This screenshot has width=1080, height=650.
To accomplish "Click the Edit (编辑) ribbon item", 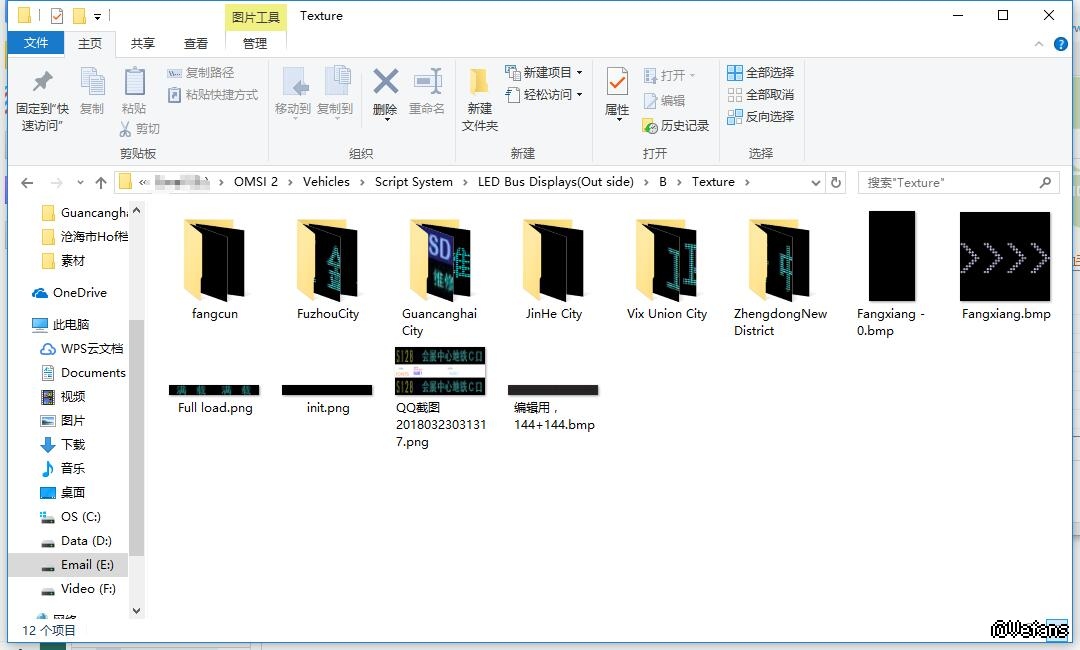I will [664, 101].
